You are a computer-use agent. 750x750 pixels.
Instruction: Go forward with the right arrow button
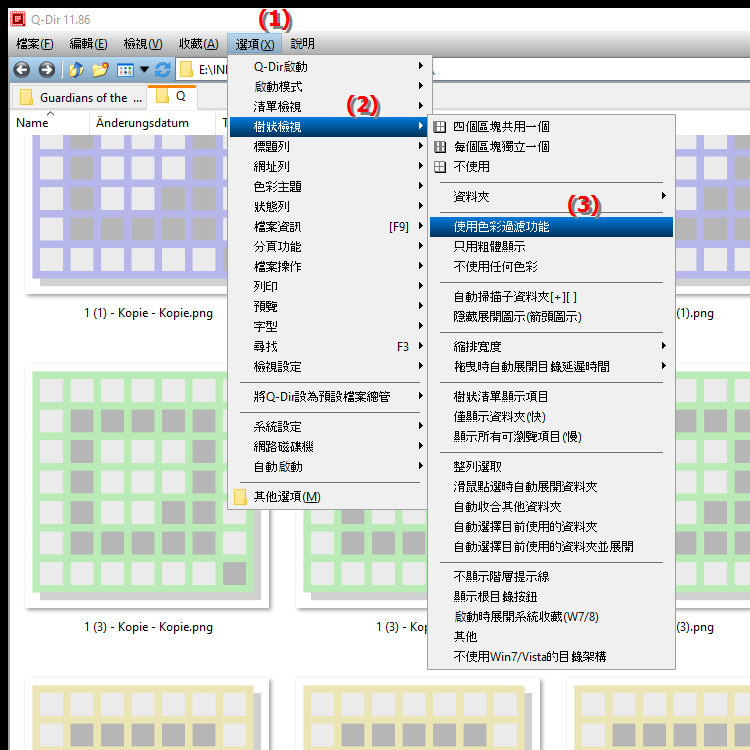pos(46,70)
